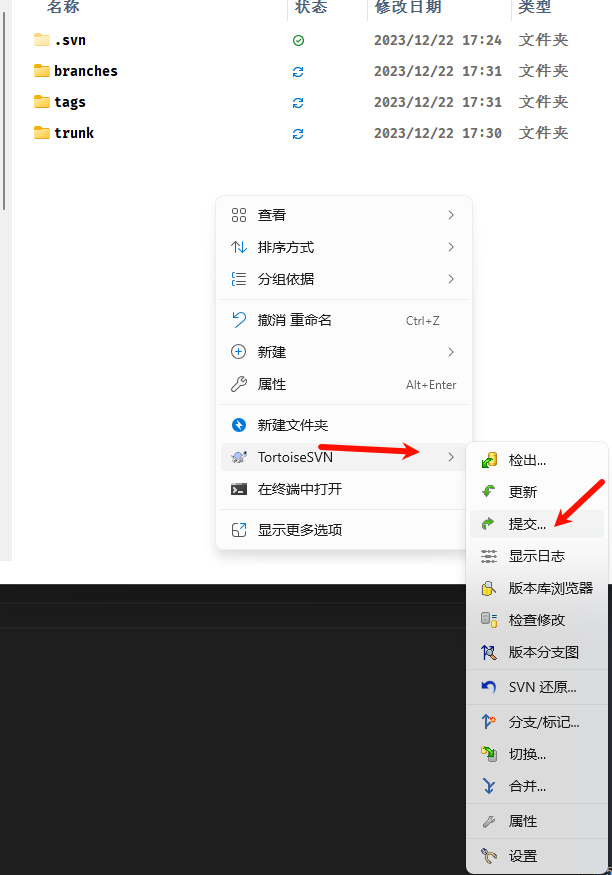Click the plus circle icon for 新建
The height and width of the screenshot is (875, 612).
tap(239, 352)
